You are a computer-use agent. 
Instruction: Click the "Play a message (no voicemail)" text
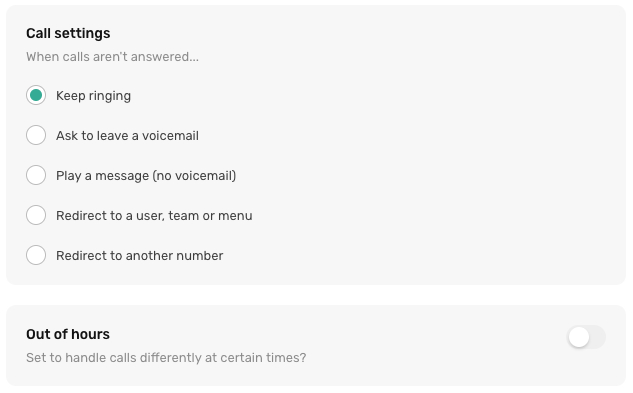(146, 176)
